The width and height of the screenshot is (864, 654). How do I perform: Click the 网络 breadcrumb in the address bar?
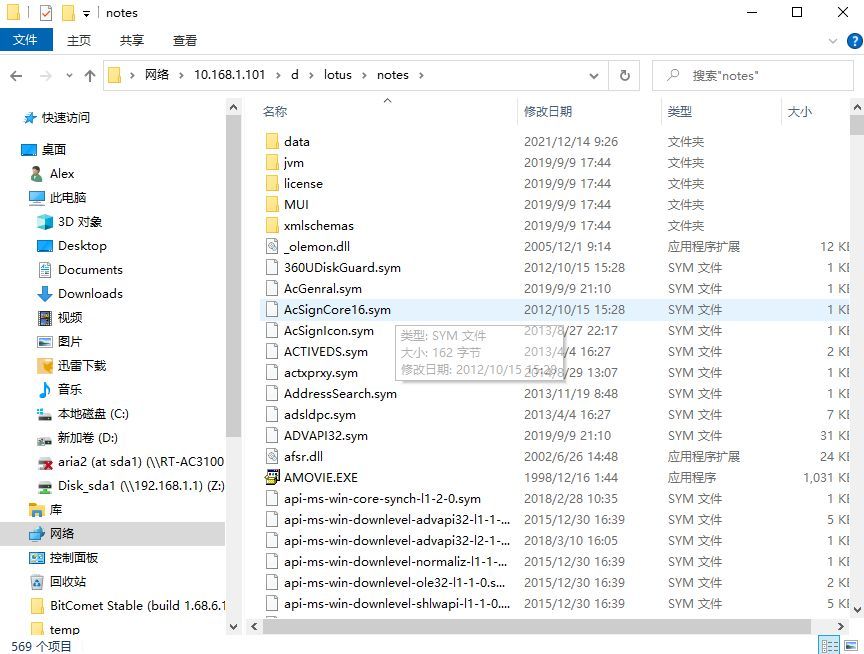pyautogui.click(x=157, y=75)
